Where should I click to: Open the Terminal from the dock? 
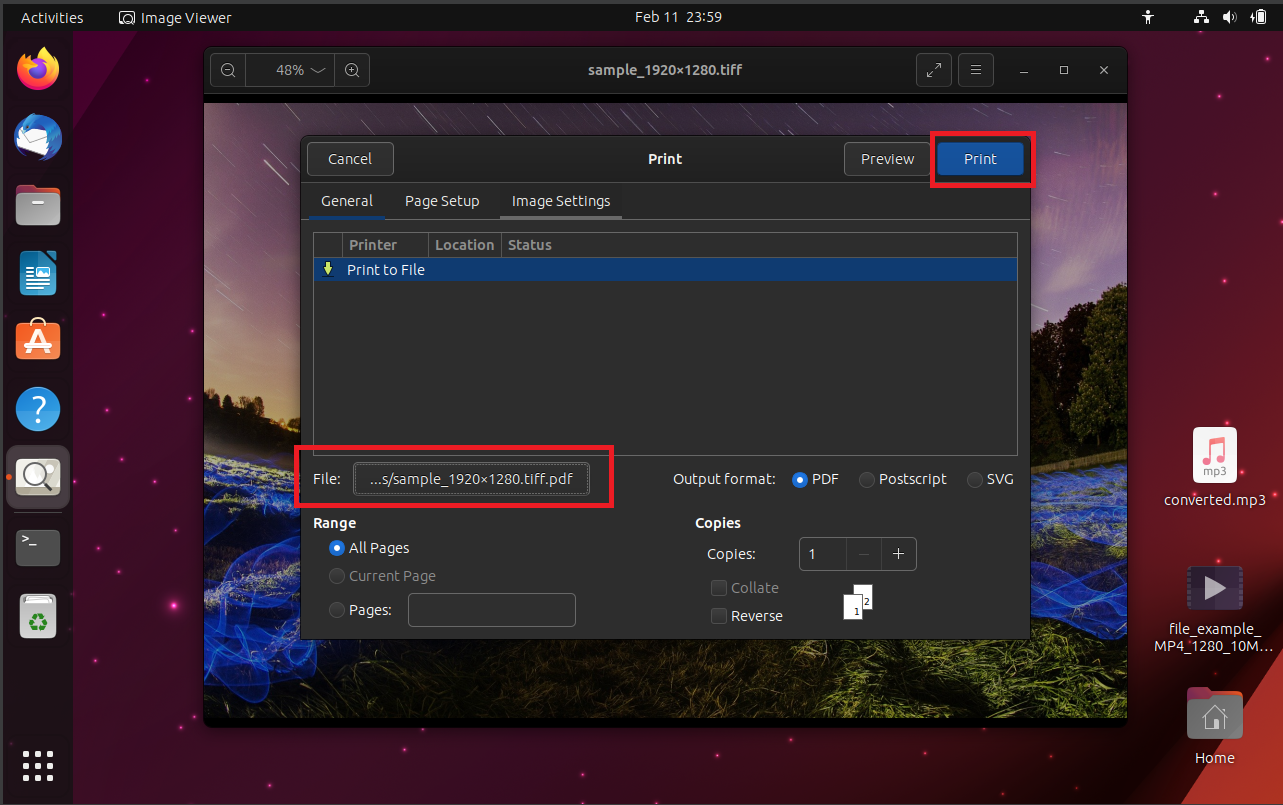click(x=37, y=547)
